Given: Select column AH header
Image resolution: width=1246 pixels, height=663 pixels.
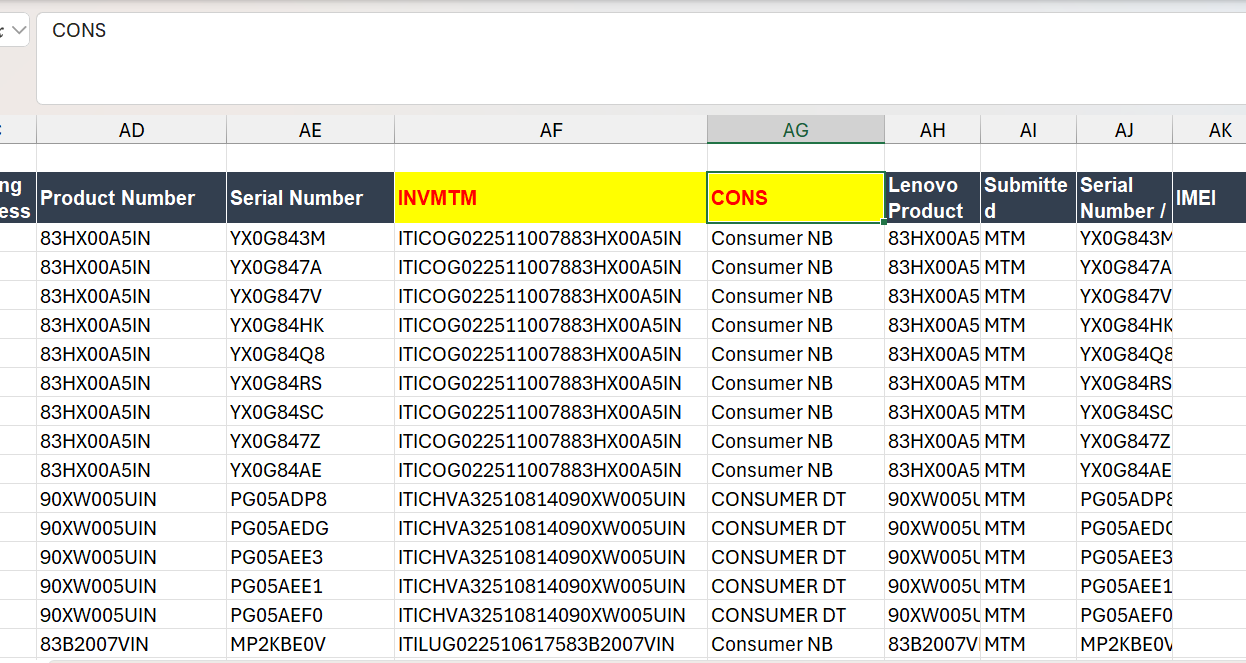Looking at the screenshot, I should 932,130.
